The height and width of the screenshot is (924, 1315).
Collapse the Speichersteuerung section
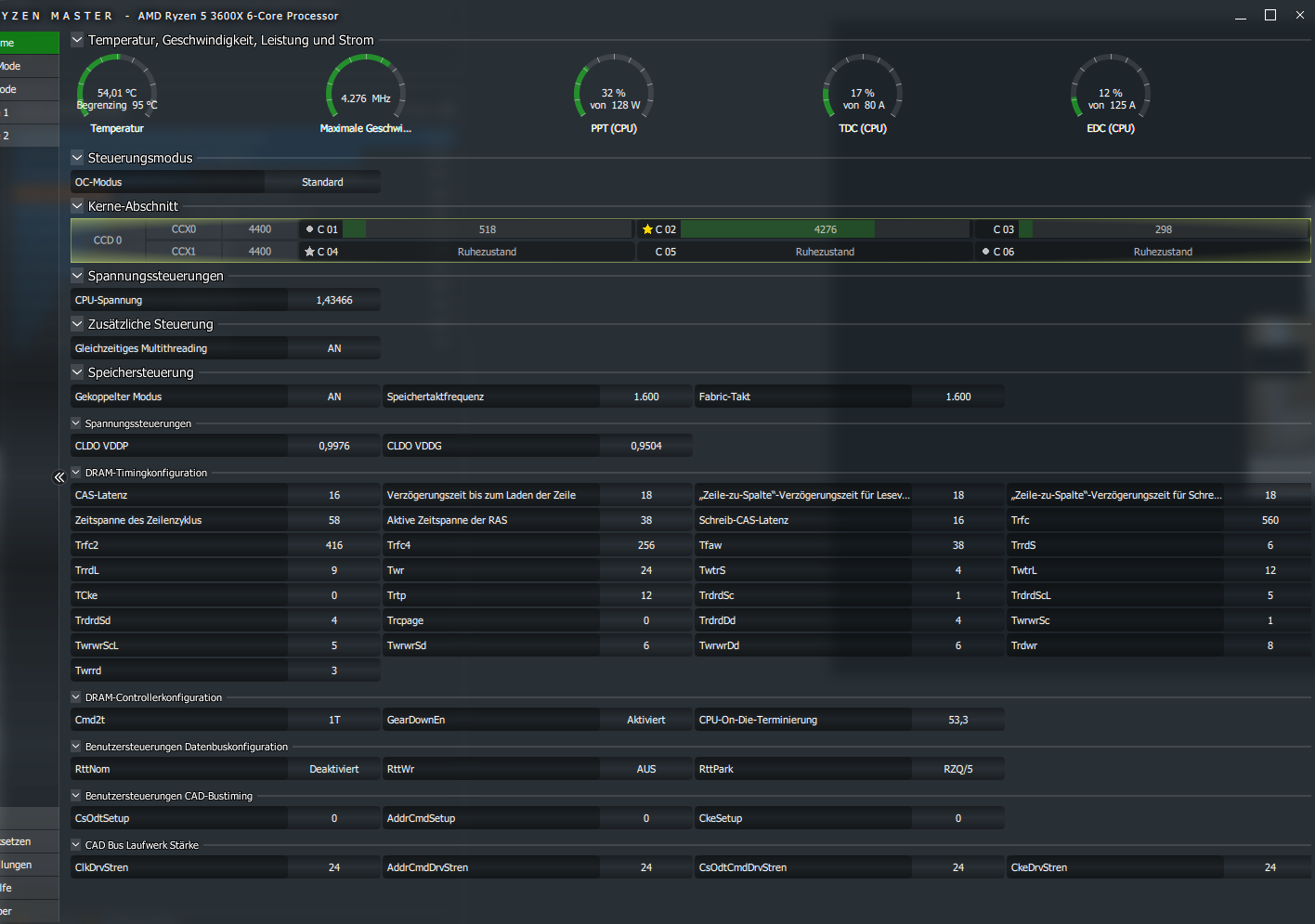click(x=77, y=372)
